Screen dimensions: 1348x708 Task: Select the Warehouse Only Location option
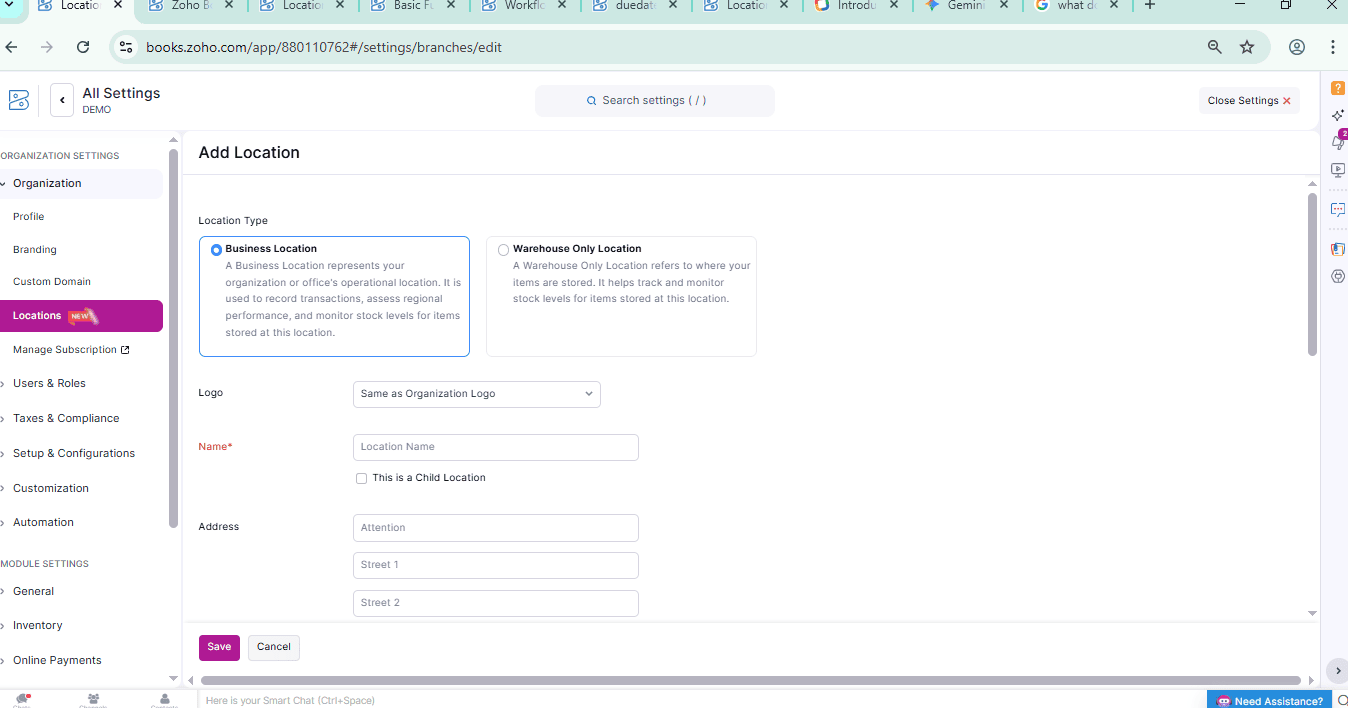tap(503, 250)
